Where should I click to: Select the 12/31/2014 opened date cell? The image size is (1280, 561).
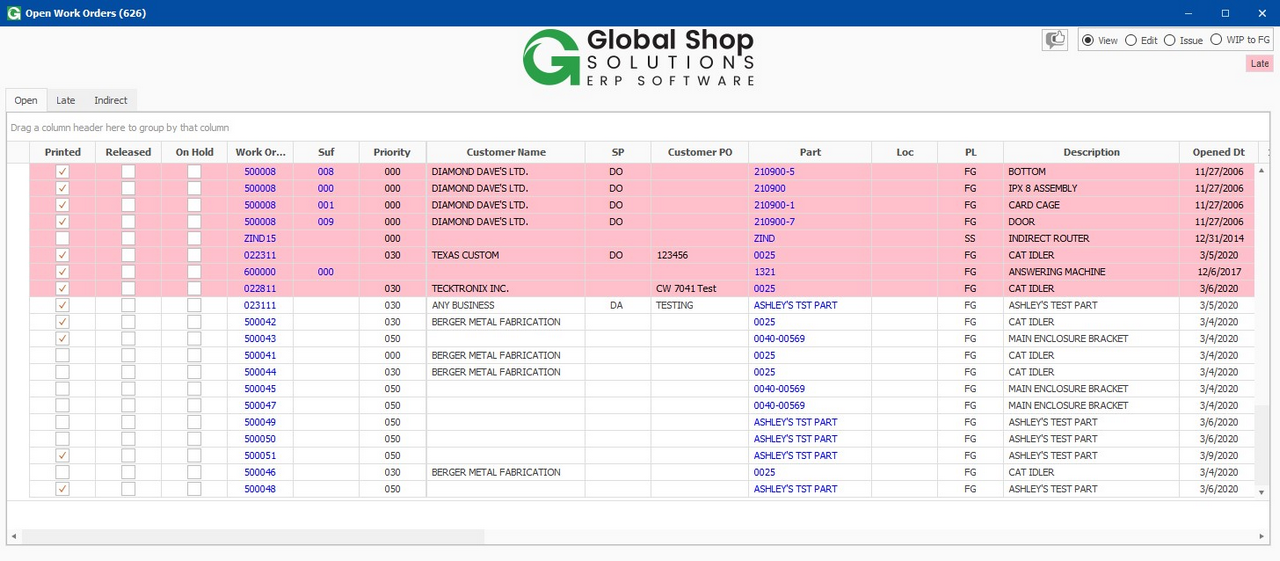[x=1218, y=238]
